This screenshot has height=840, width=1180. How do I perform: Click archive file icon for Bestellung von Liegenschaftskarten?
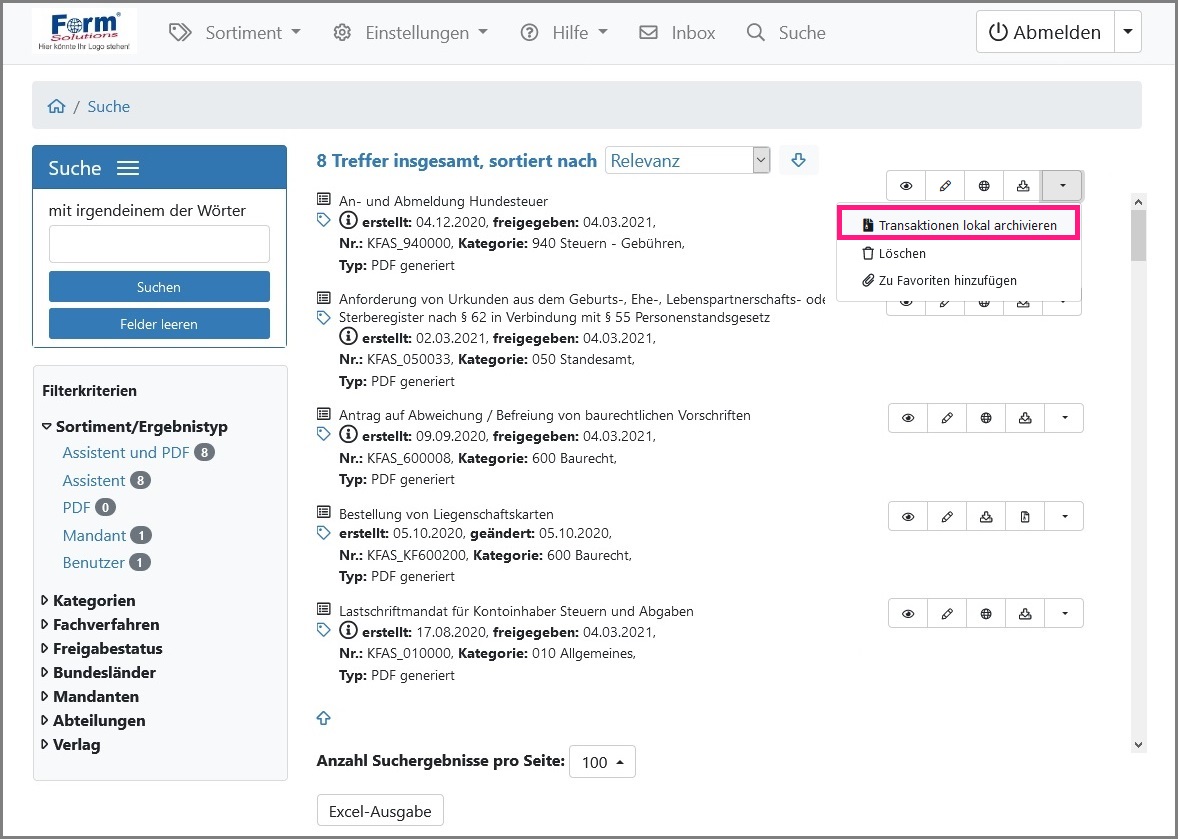pos(1025,517)
